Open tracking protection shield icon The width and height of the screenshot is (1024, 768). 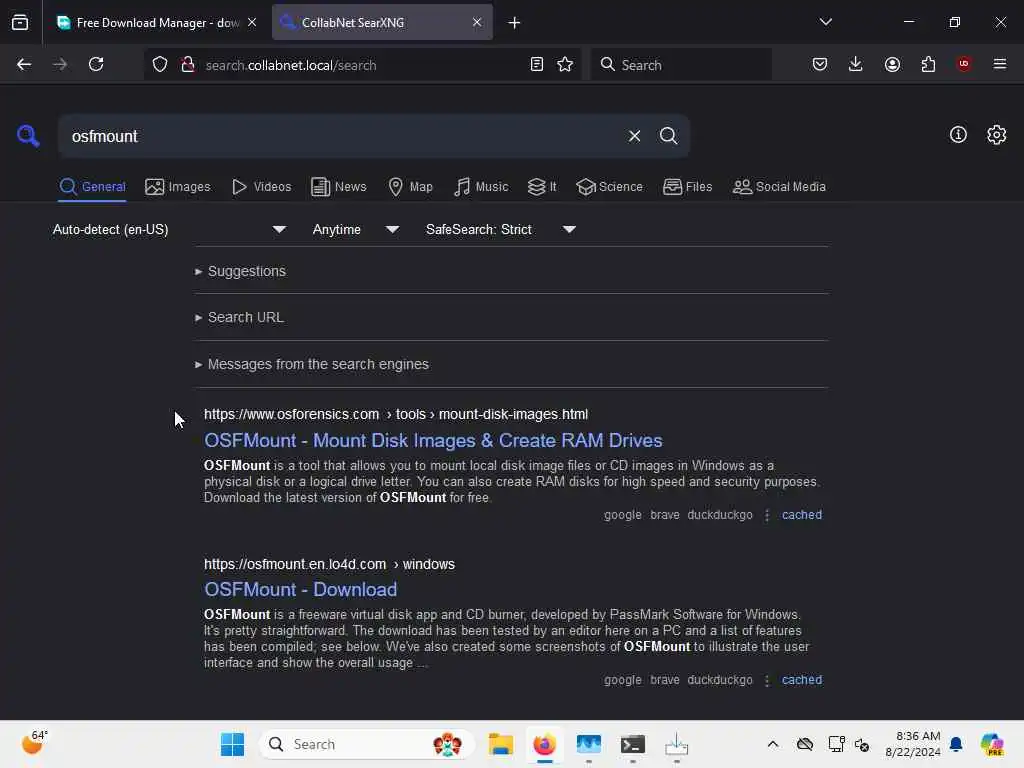click(160, 64)
